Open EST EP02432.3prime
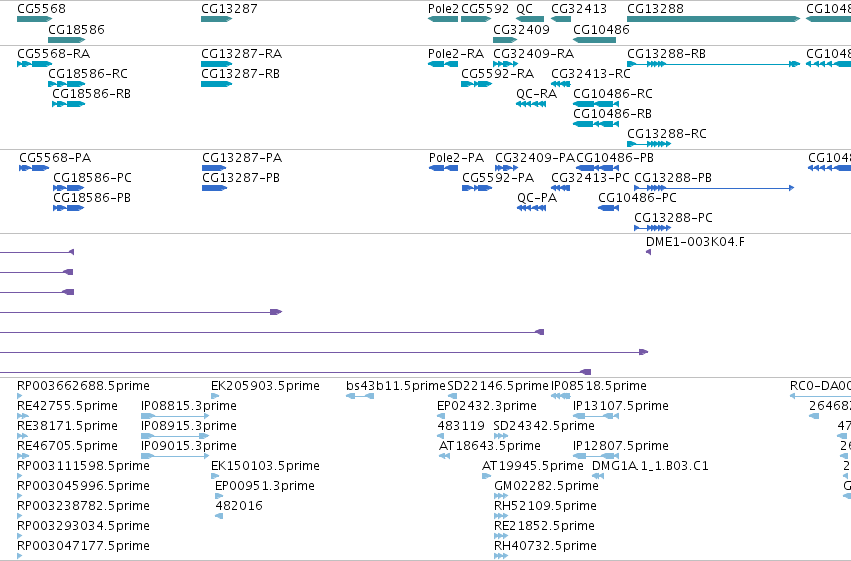Image resolution: width=851 pixels, height=561 pixels. pyautogui.click(x=487, y=406)
